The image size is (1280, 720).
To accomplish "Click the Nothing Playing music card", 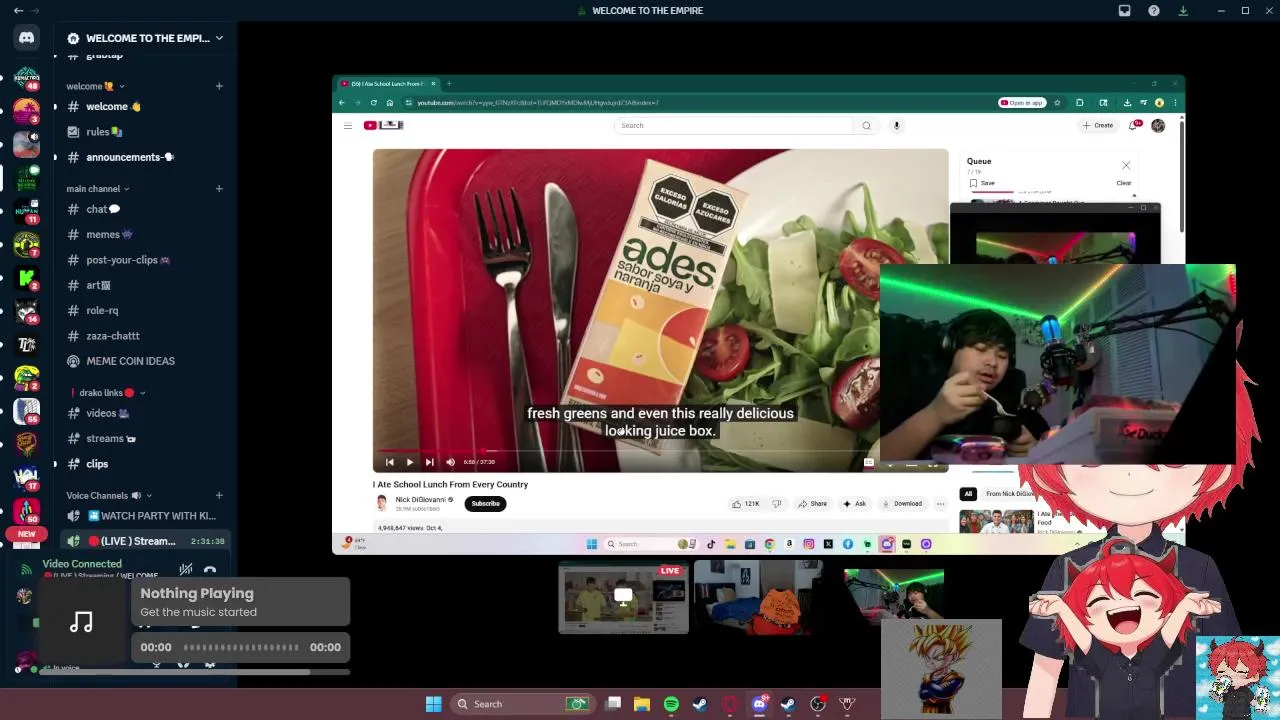I will pyautogui.click(x=240, y=601).
